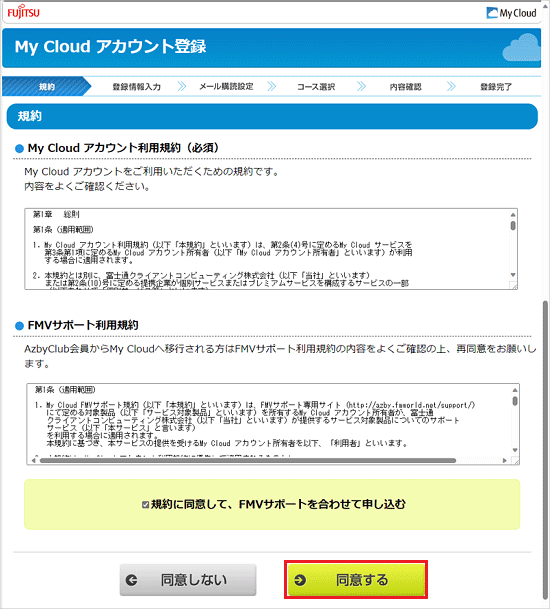Click down arrow in My Cloud terms scrollbar
The image size is (550, 609).
tap(513, 275)
